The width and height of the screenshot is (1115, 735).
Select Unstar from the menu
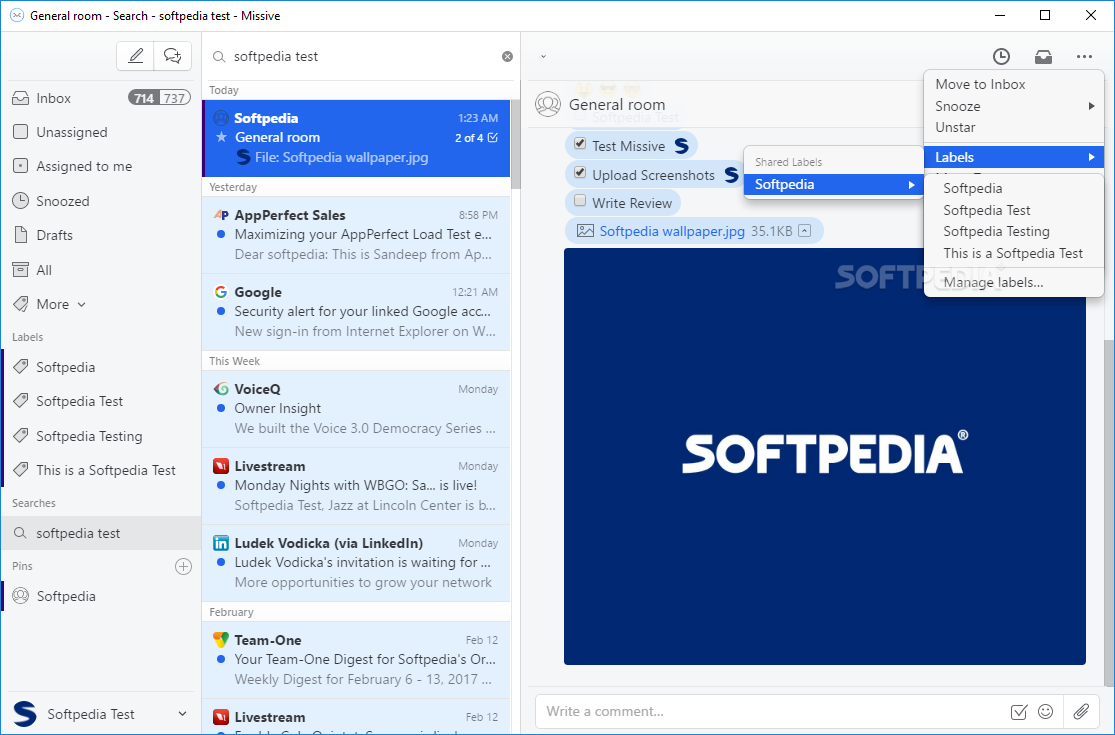pos(1013,127)
